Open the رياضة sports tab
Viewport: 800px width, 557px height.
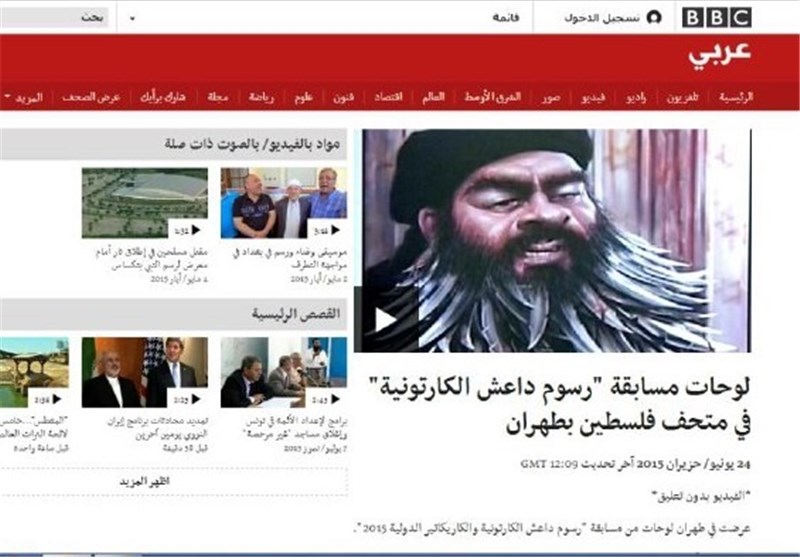pos(261,97)
